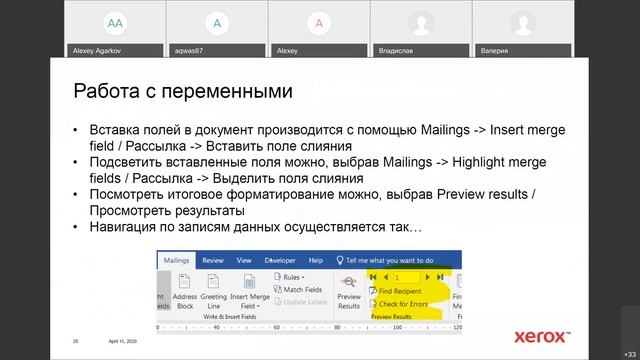
Task: Click the record number field
Action: pos(407,278)
